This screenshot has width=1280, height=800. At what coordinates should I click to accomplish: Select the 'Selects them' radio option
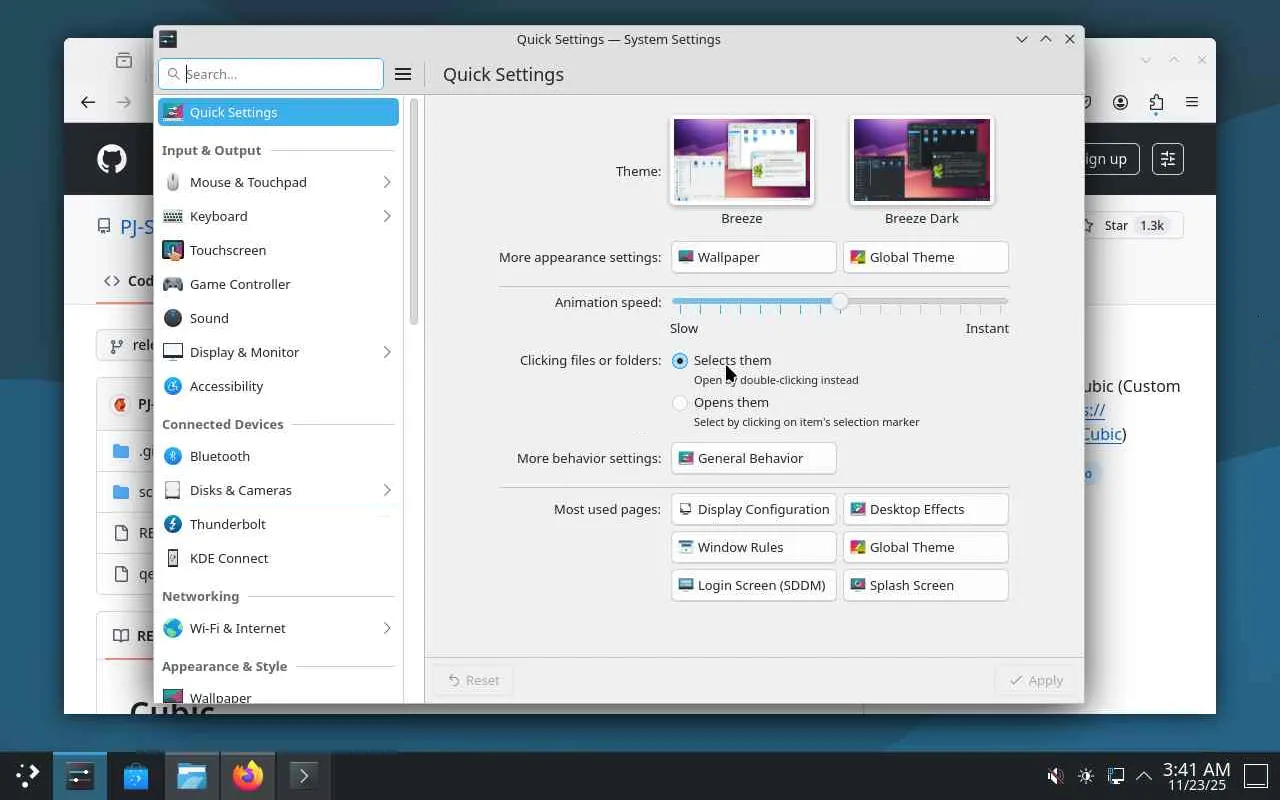680,360
